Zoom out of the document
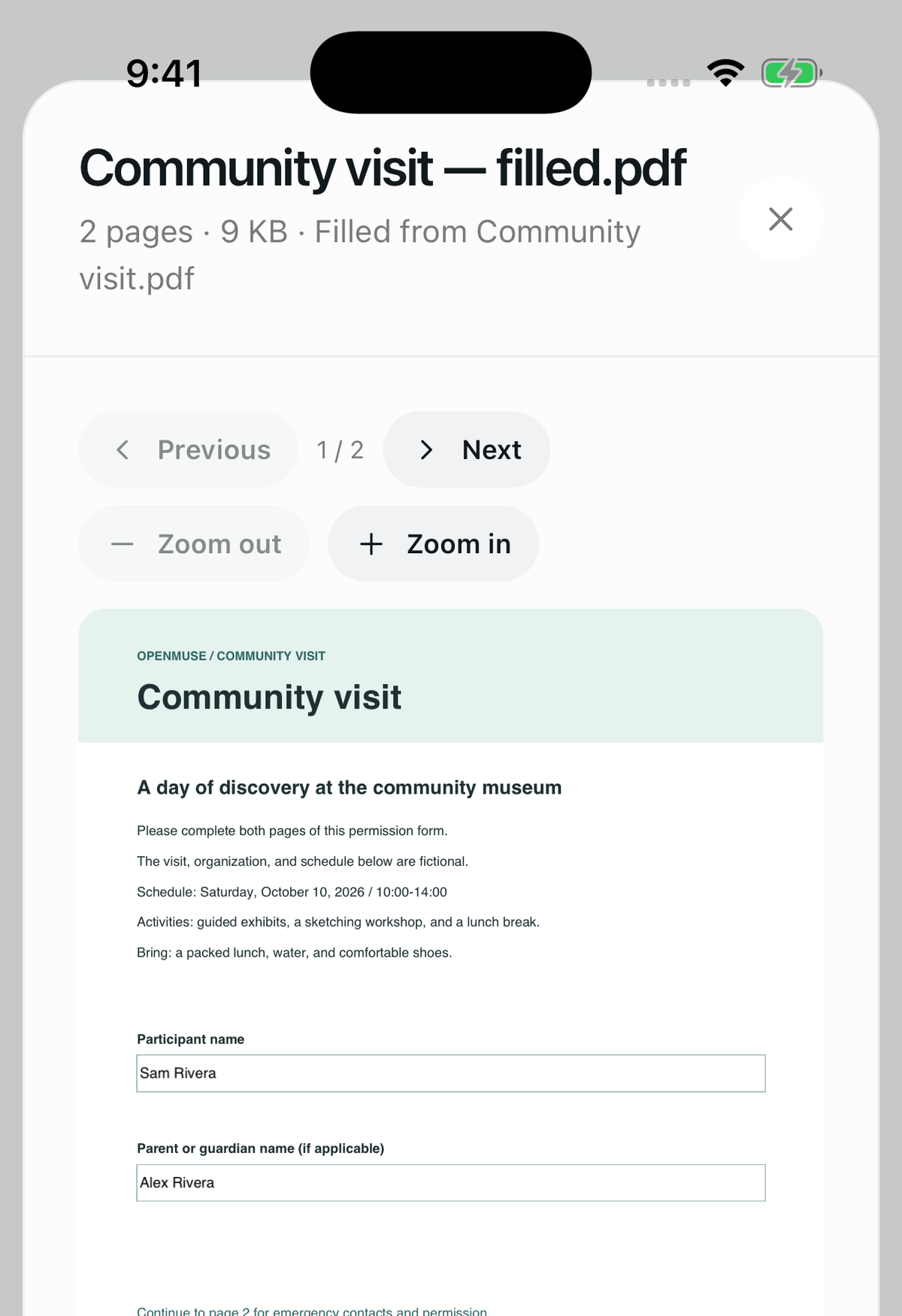The height and width of the screenshot is (1316, 902). tap(194, 543)
